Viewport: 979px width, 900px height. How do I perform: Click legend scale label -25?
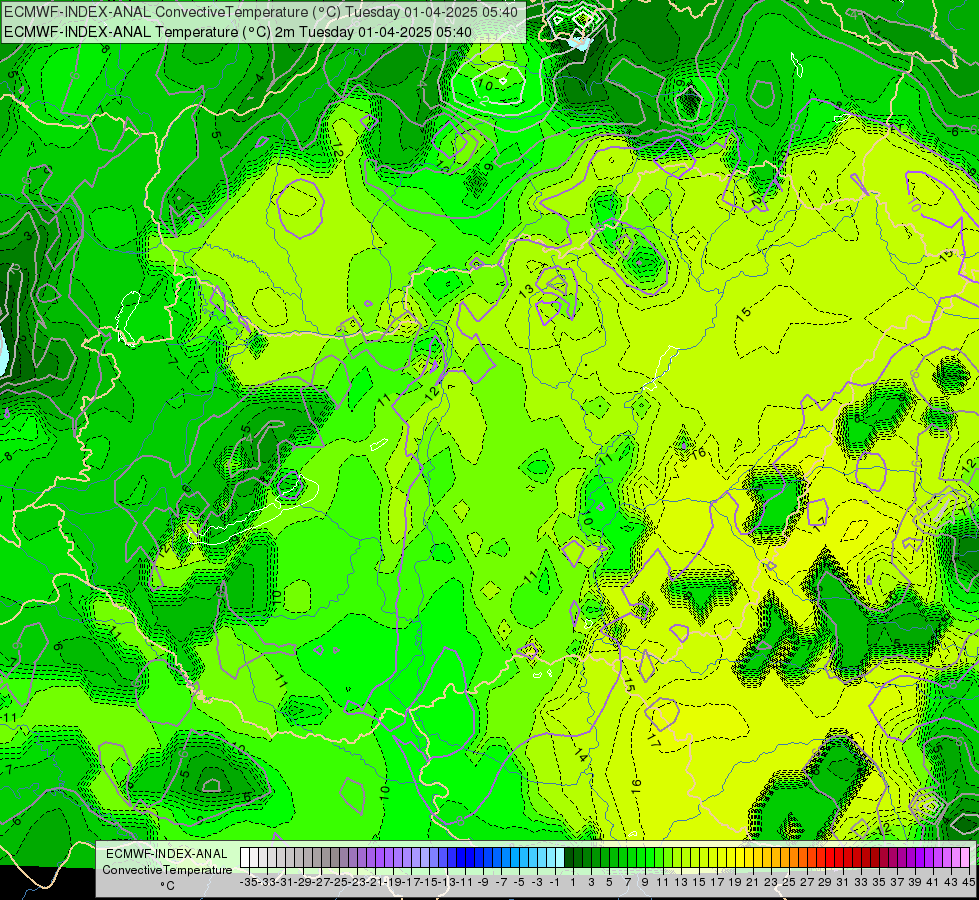tap(340, 882)
